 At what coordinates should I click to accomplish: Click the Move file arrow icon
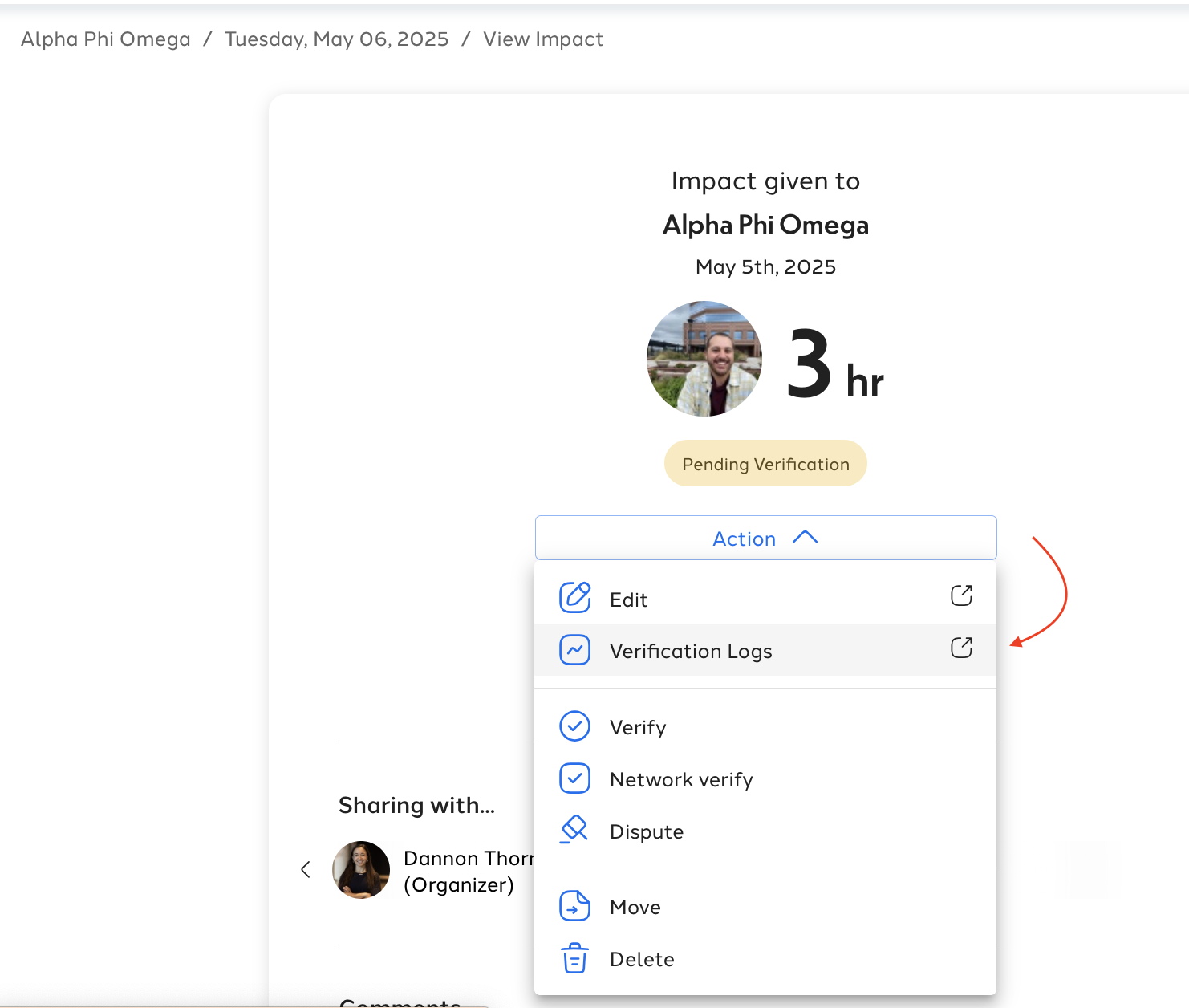tap(574, 906)
